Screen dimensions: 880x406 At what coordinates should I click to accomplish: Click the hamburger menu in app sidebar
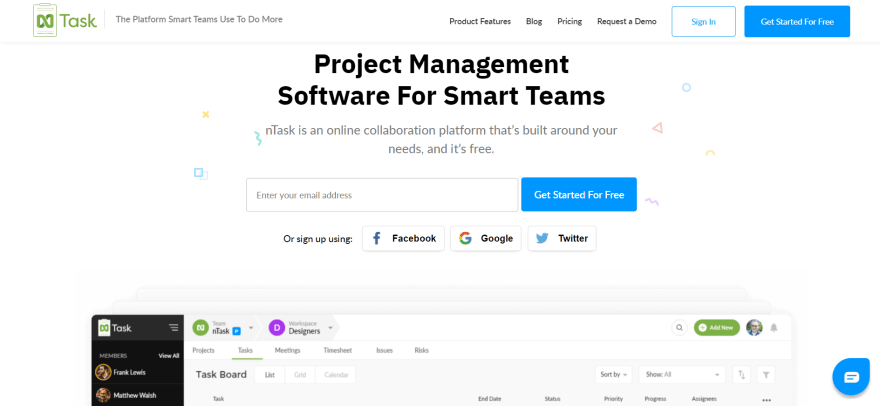[173, 328]
